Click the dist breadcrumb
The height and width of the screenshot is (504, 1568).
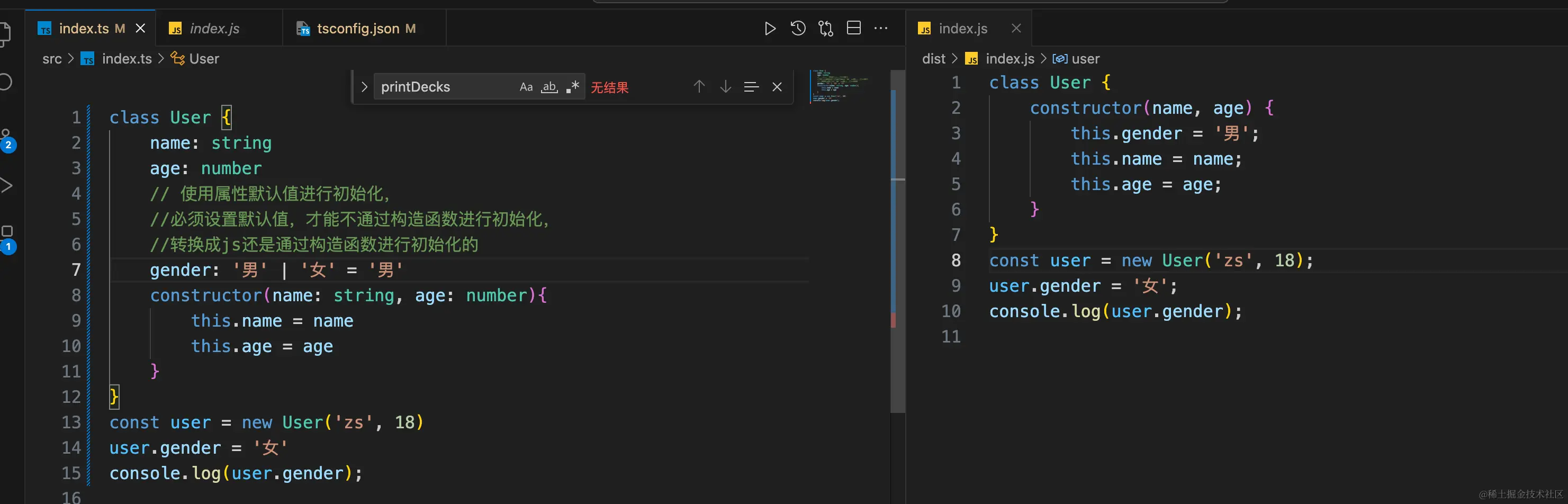click(934, 59)
